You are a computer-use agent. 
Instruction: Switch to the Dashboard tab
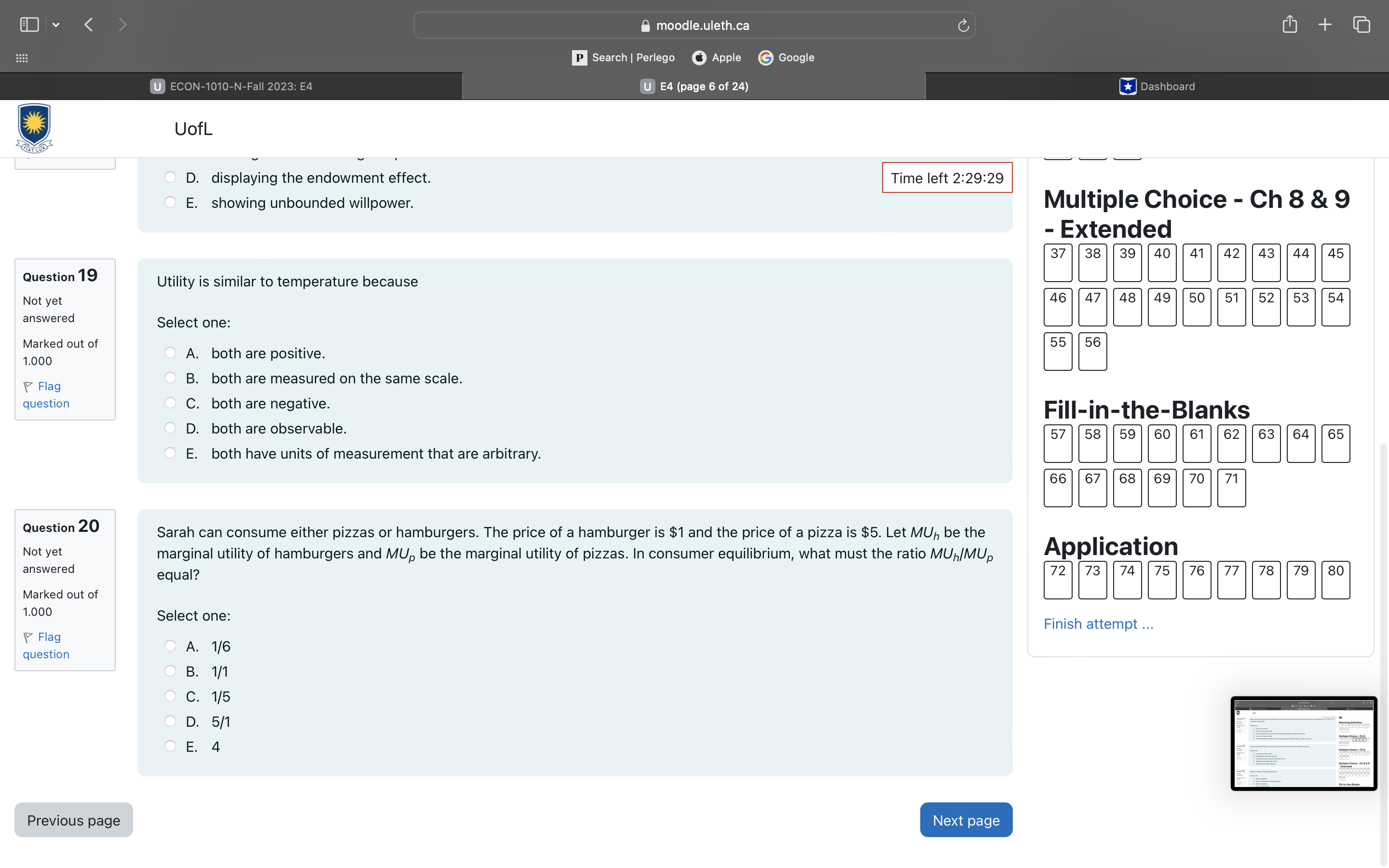[x=1156, y=85]
